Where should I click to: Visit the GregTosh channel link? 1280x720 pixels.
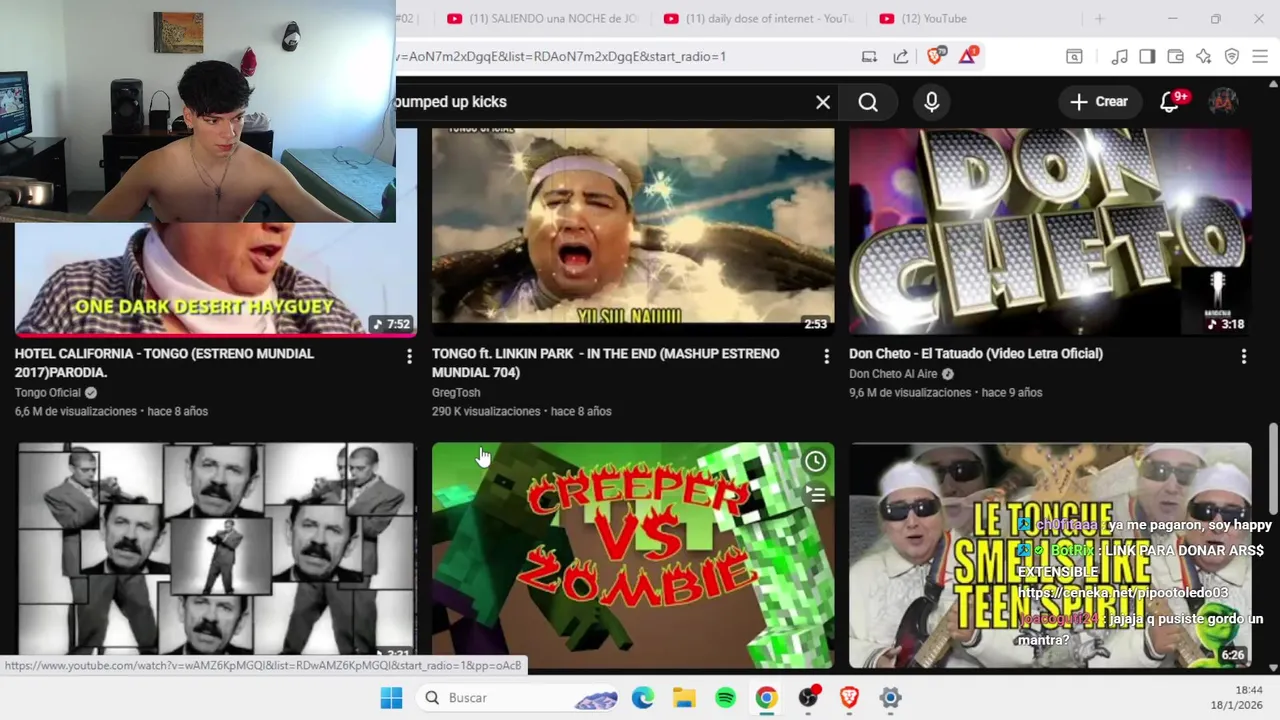pos(456,393)
